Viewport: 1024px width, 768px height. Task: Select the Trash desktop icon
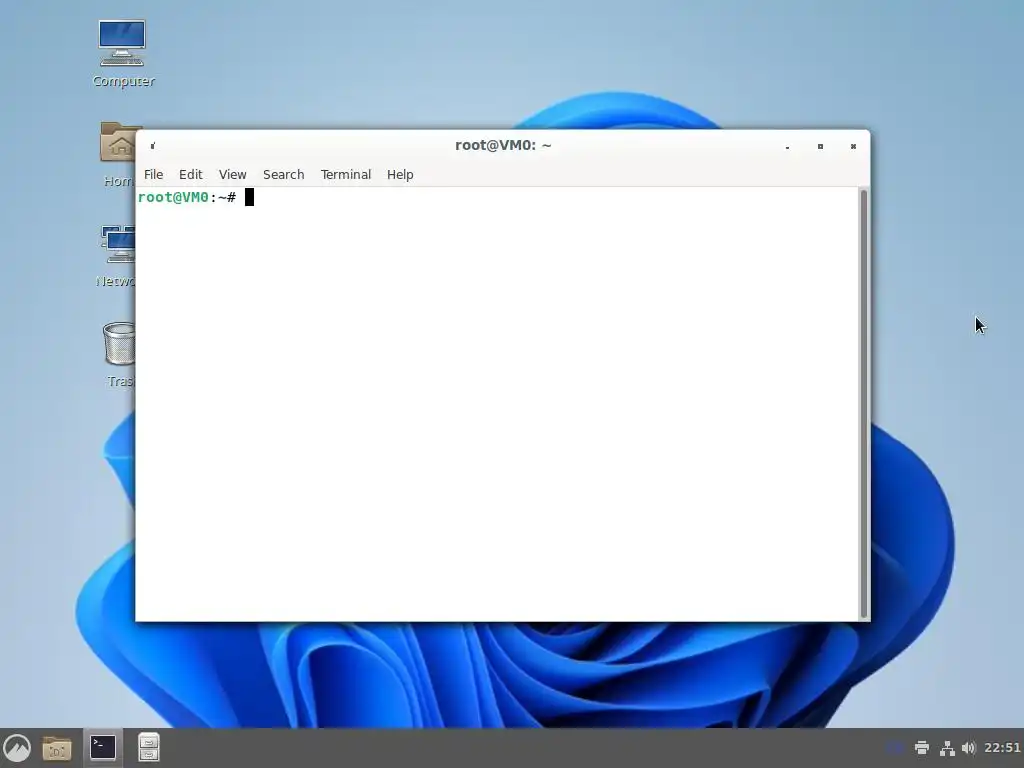click(120, 355)
